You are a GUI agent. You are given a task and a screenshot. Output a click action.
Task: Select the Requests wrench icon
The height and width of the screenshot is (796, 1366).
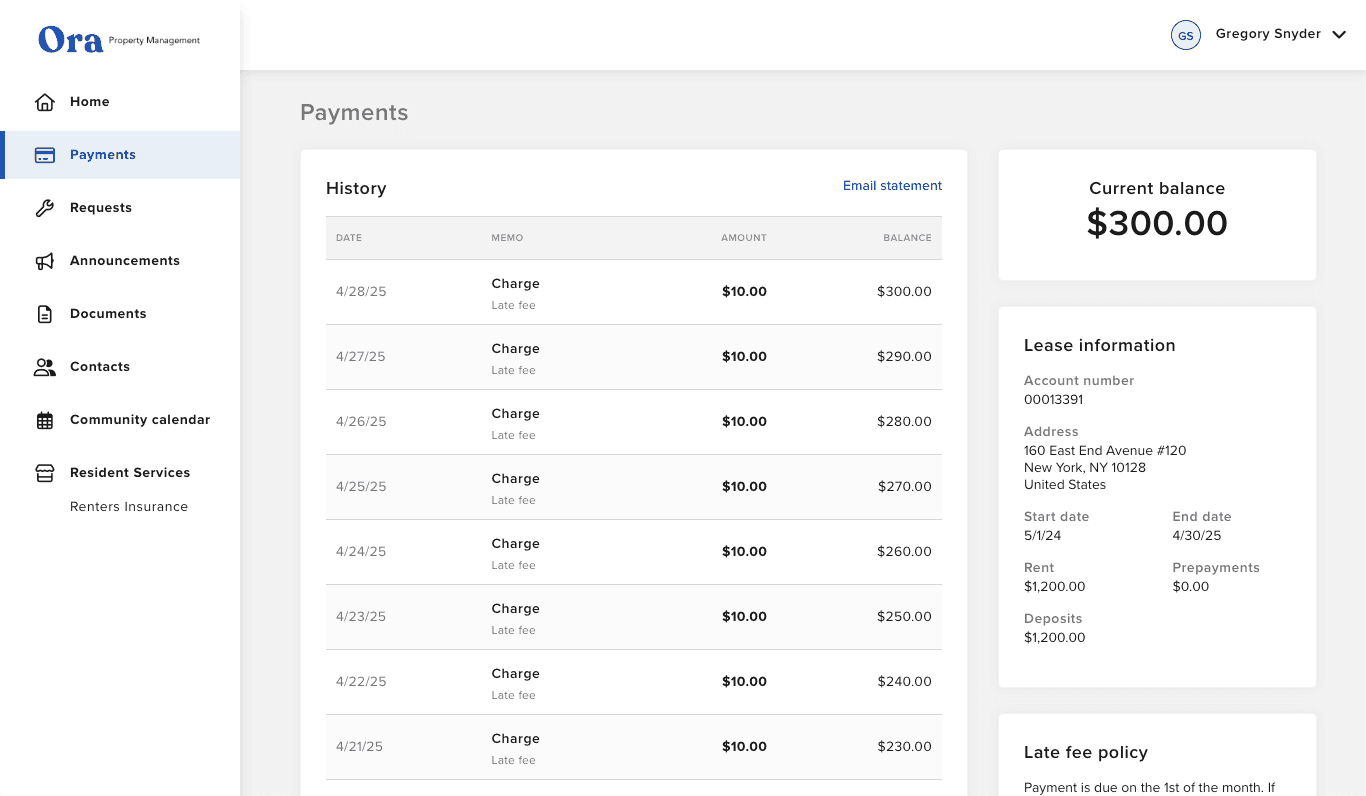tap(44, 207)
